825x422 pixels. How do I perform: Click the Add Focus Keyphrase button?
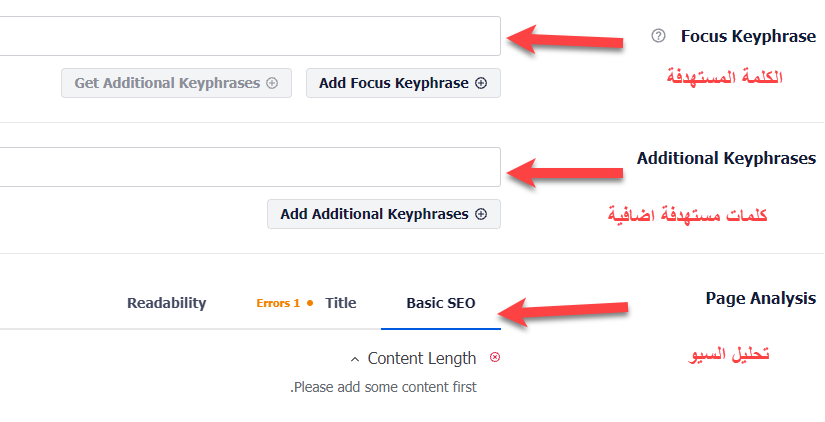pos(404,83)
